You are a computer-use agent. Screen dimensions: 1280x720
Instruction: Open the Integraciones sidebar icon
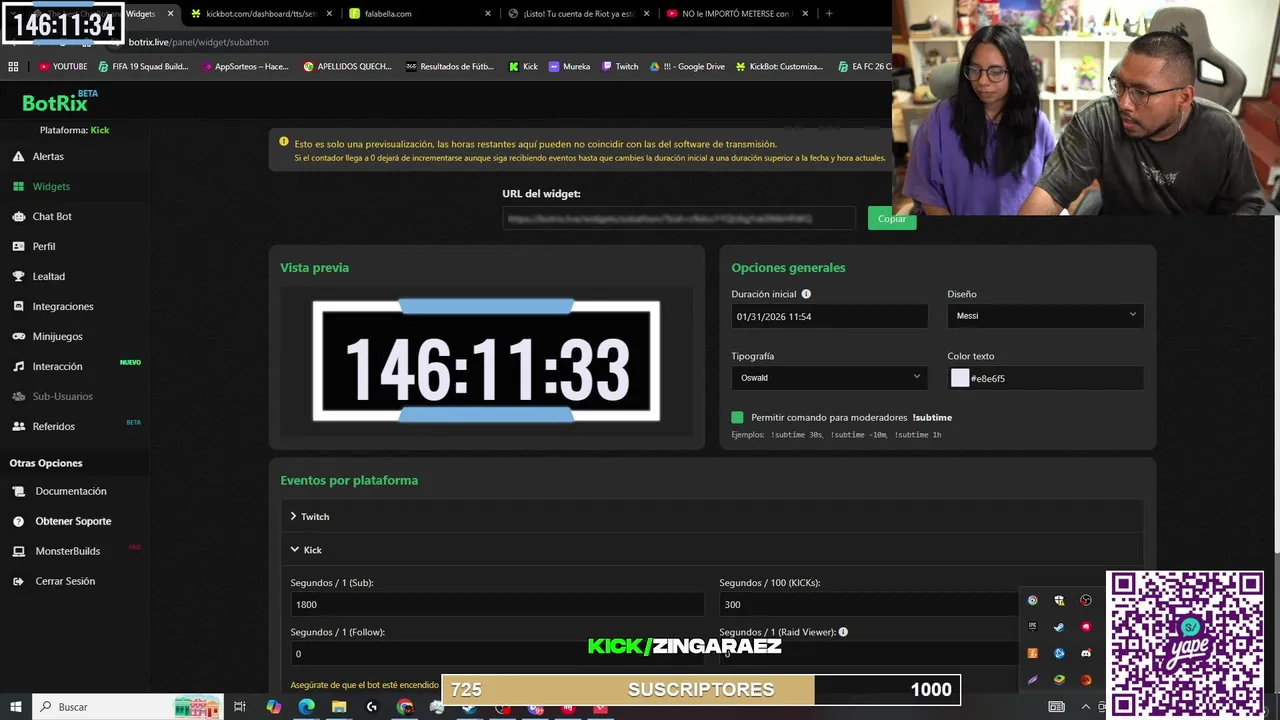point(18,306)
